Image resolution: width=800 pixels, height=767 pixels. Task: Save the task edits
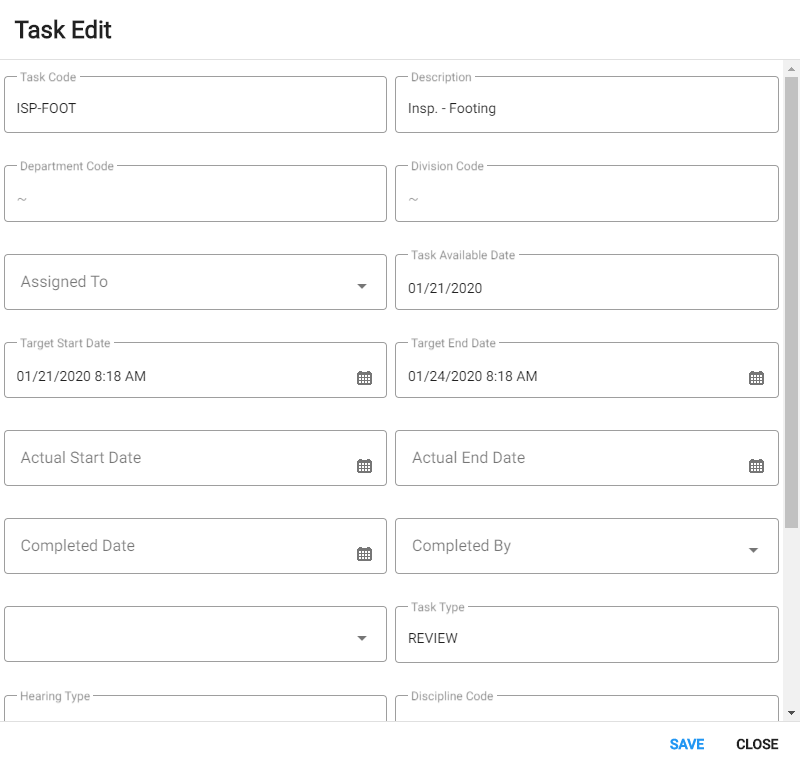(x=687, y=744)
